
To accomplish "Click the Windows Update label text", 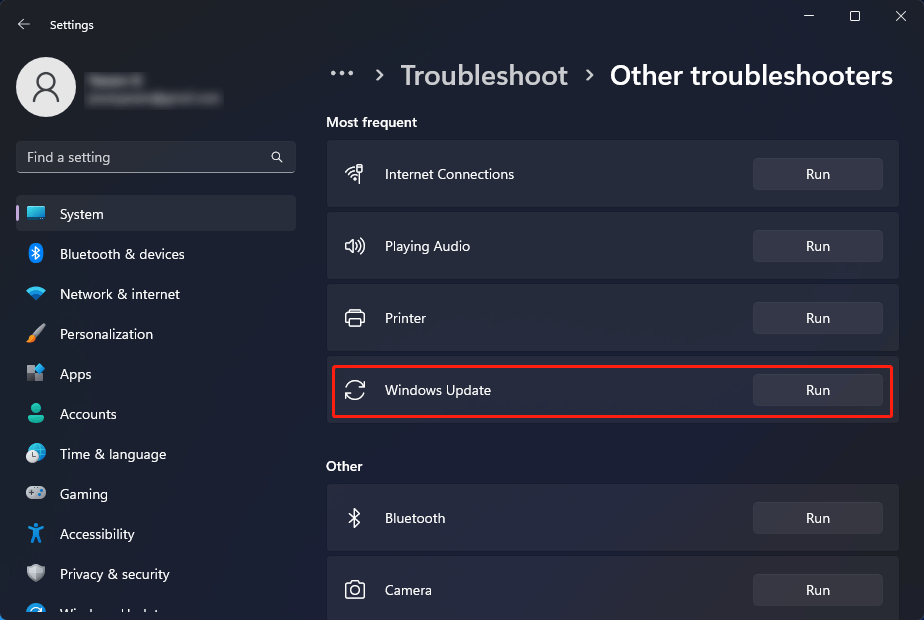I will point(438,390).
